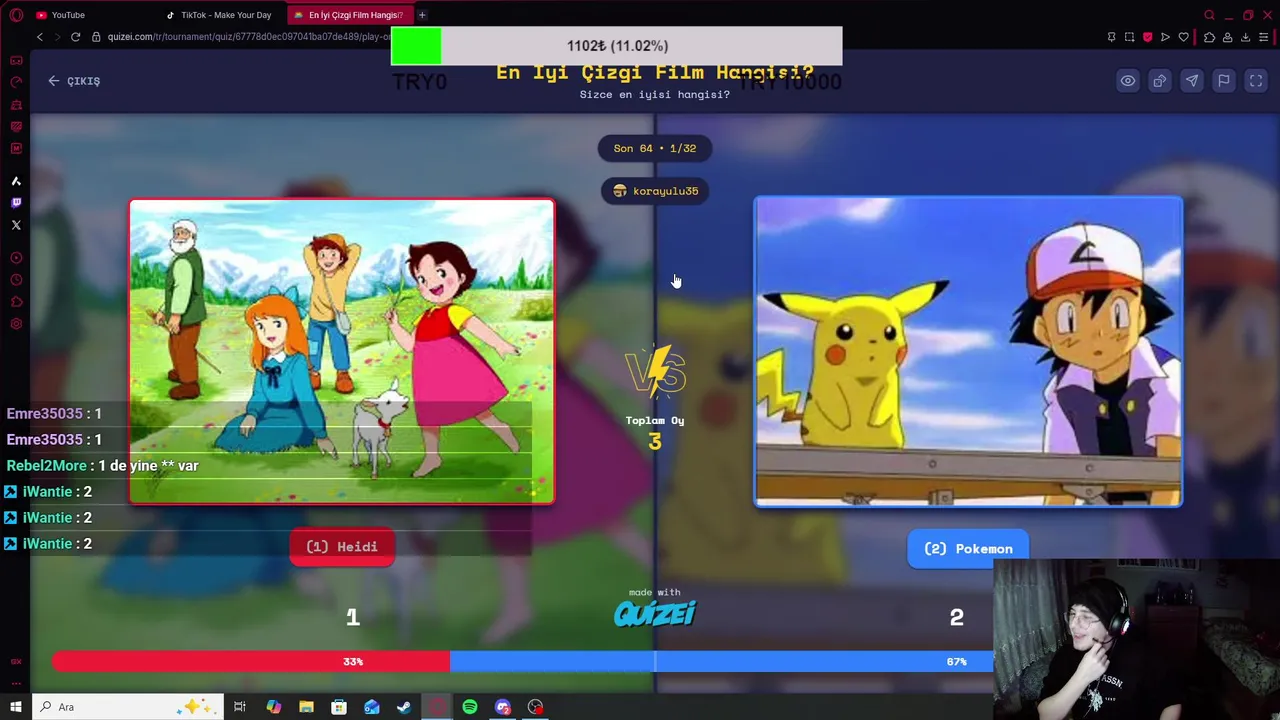The width and height of the screenshot is (1280, 720).
Task: Open Discord from the taskbar
Action: click(x=503, y=707)
